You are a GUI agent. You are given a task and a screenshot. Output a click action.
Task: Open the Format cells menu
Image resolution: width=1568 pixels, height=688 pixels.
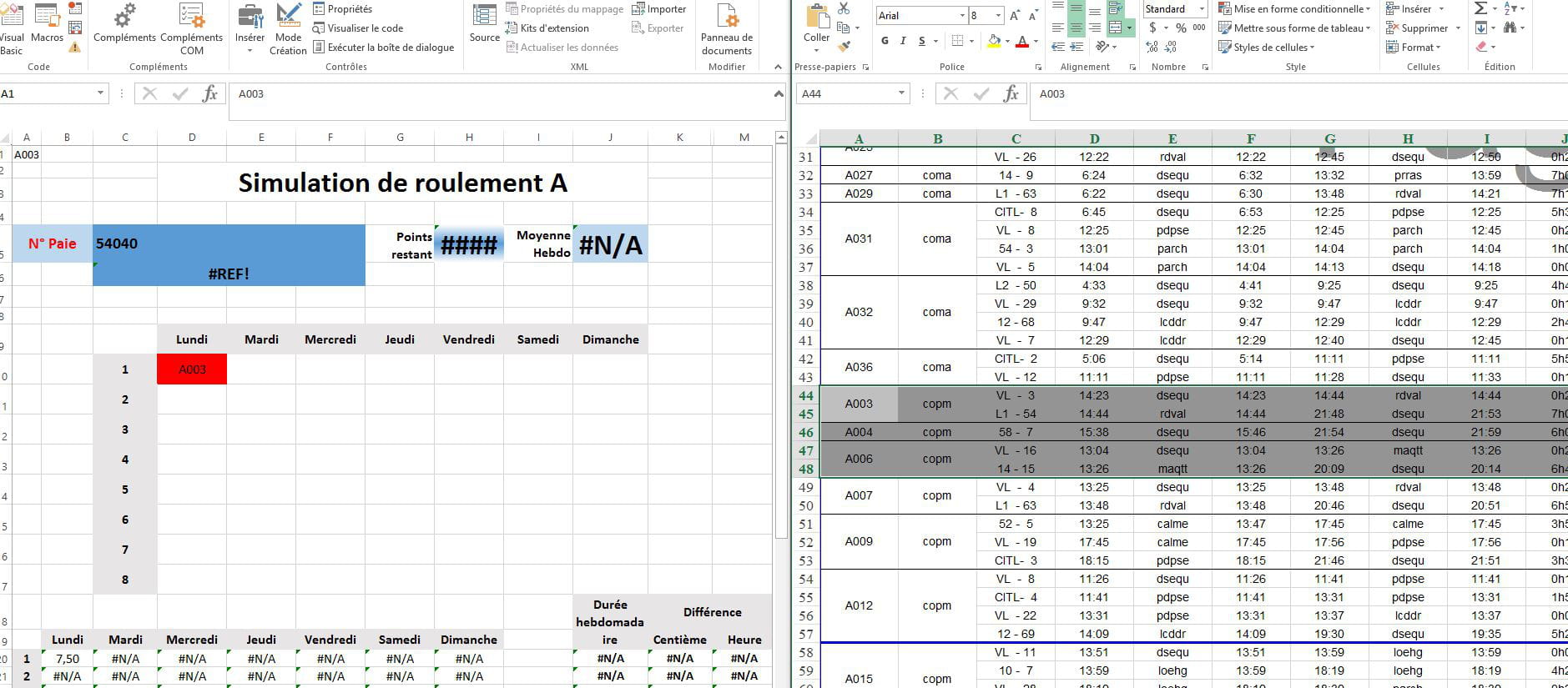coord(1415,47)
